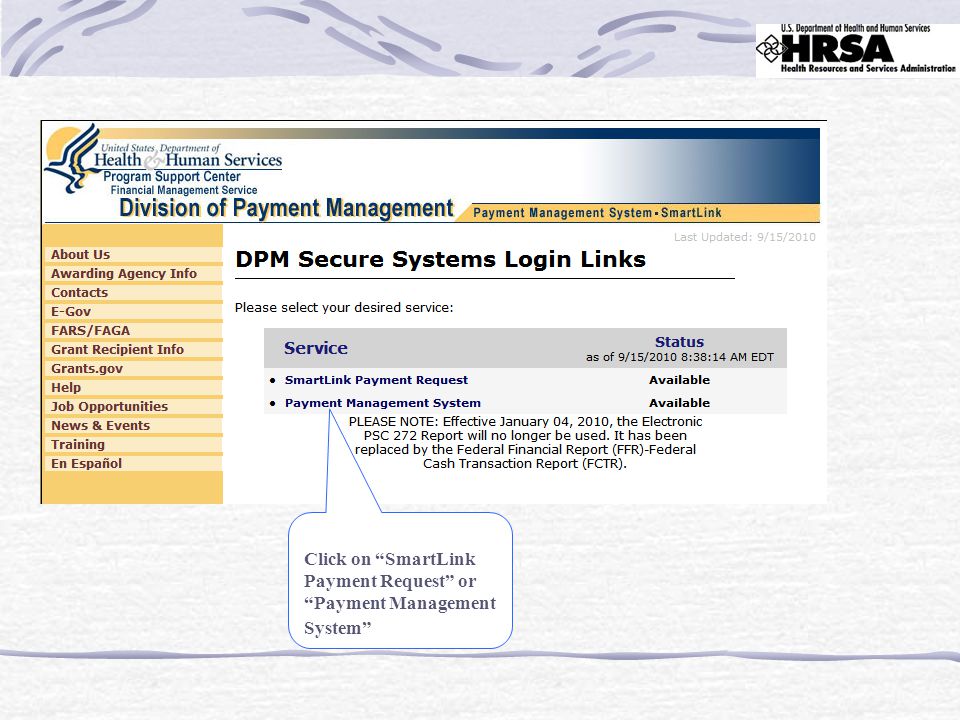Open the Payment Management System link
Screen dimensions: 960x720
pyautogui.click(x=383, y=403)
